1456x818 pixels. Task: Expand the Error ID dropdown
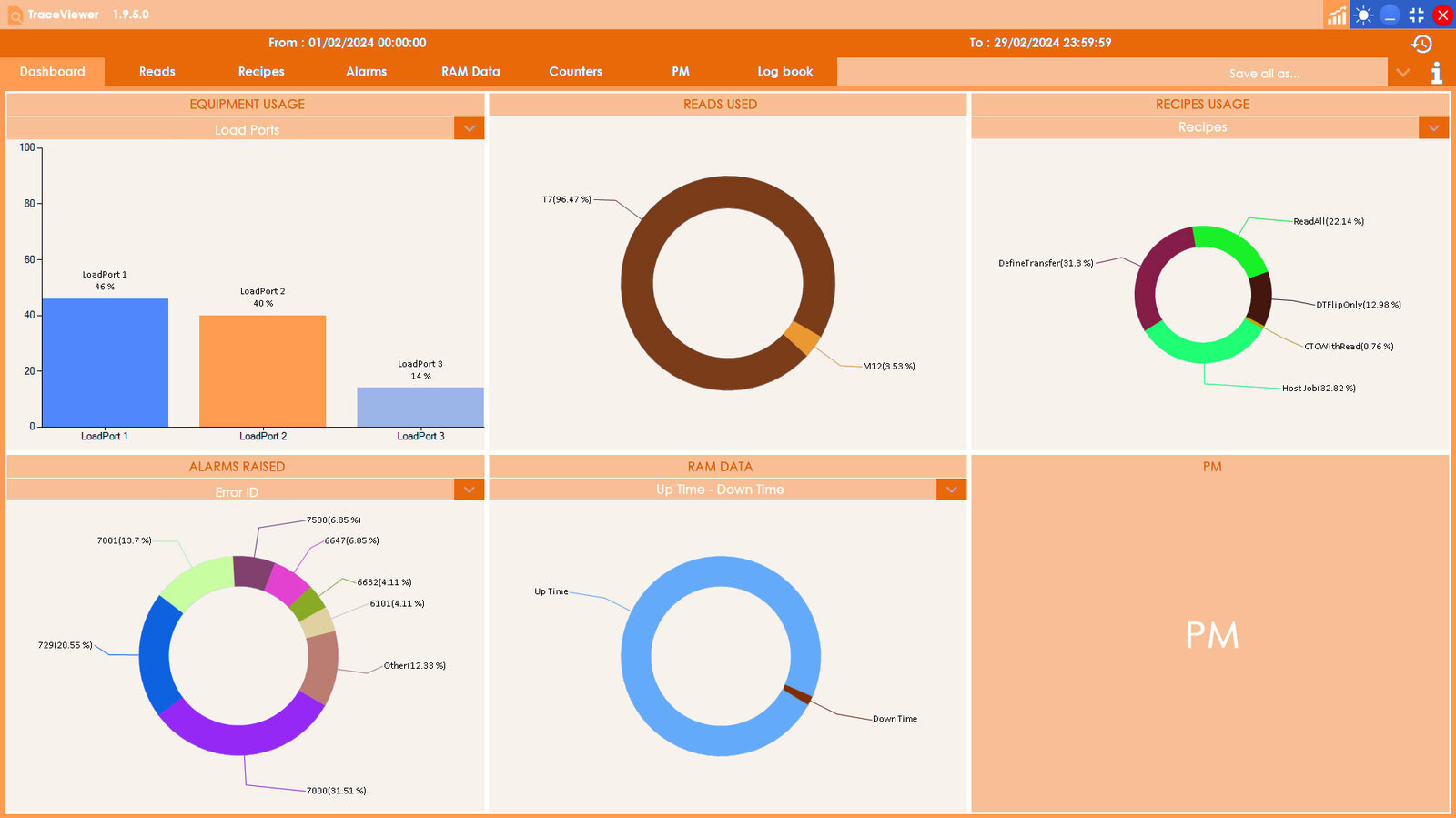469,490
